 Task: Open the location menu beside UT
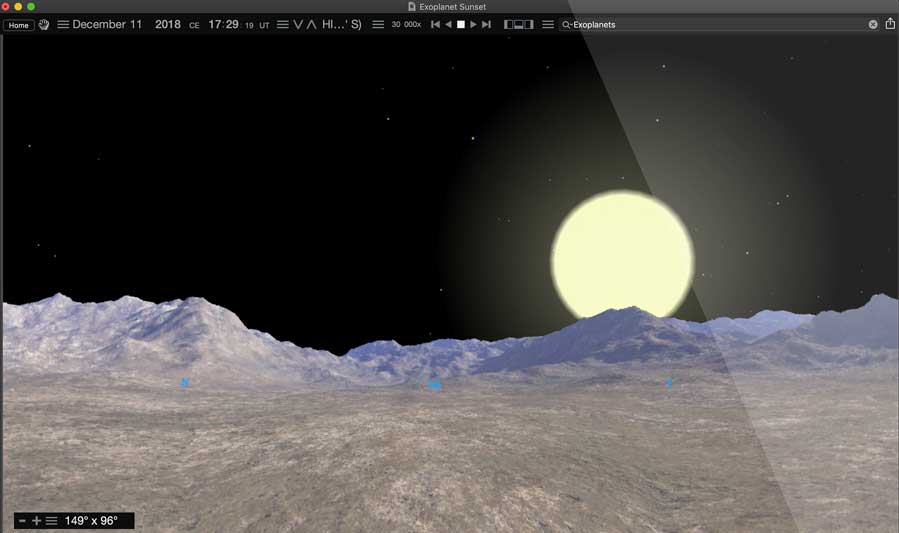tap(282, 25)
